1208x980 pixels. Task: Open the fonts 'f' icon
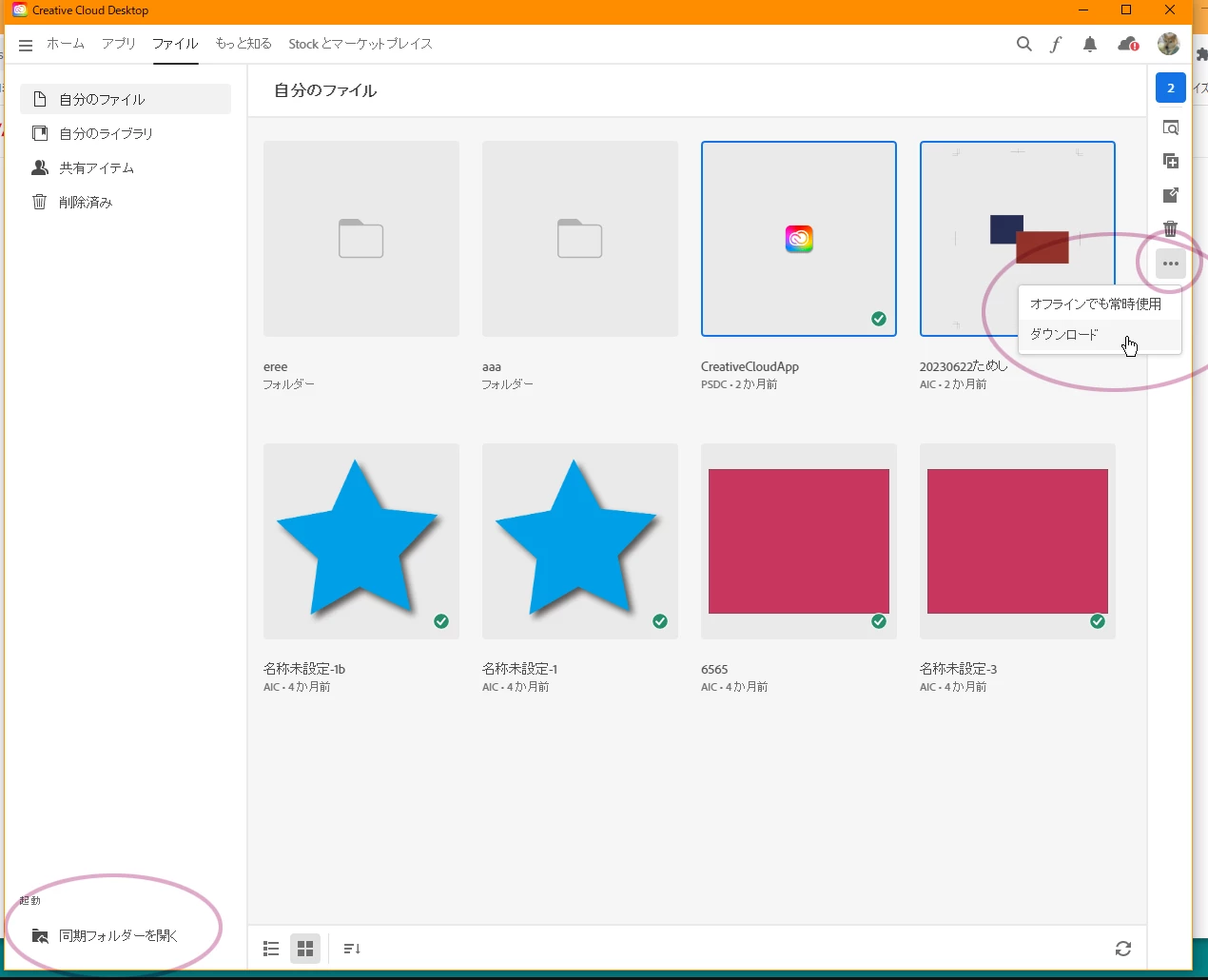(1056, 44)
